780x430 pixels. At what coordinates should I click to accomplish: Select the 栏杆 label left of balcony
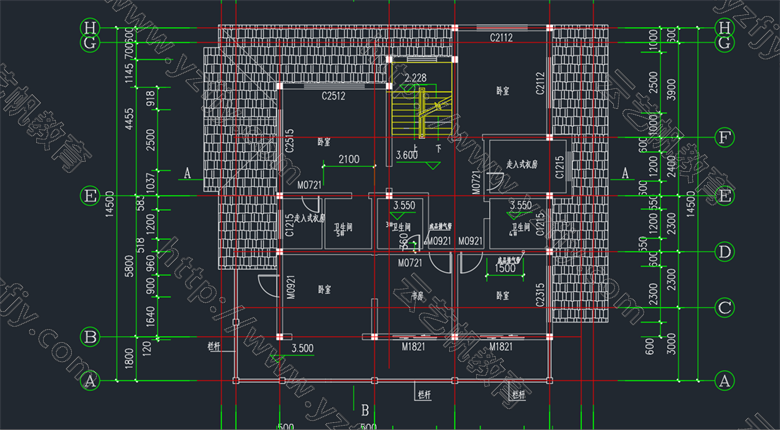214,347
